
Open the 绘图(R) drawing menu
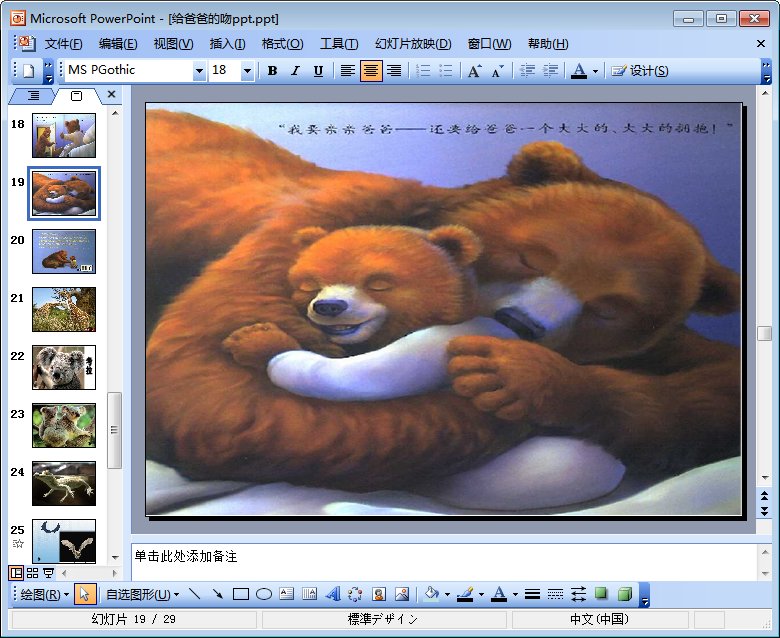[x=44, y=595]
